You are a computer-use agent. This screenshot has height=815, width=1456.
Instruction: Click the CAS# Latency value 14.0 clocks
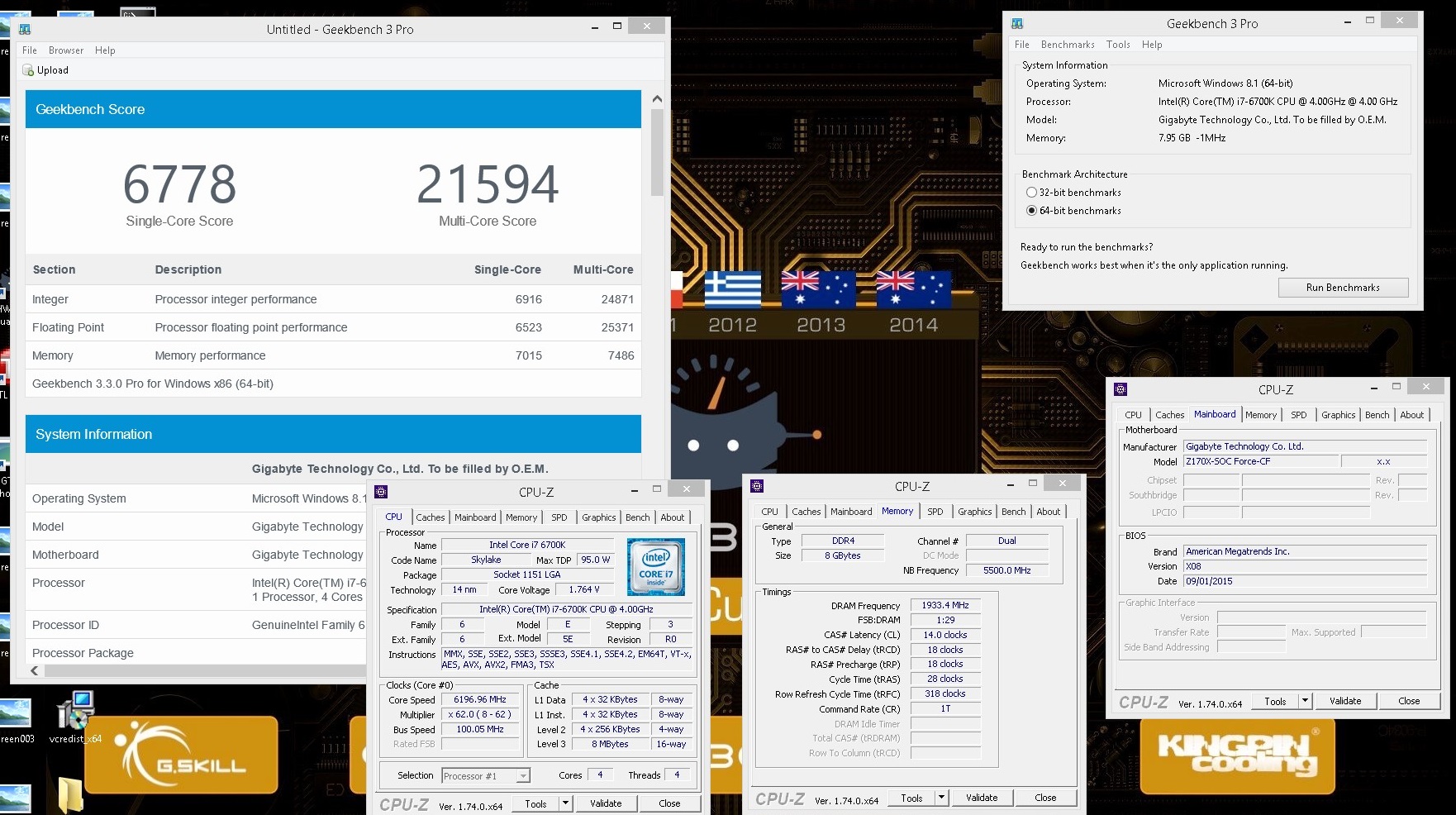coord(945,635)
